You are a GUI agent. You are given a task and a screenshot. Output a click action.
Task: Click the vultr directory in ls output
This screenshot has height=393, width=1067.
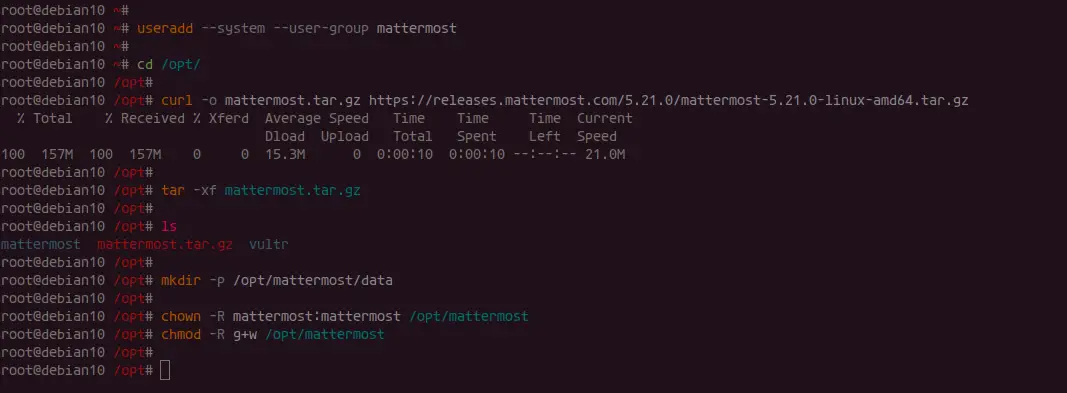tap(268, 244)
